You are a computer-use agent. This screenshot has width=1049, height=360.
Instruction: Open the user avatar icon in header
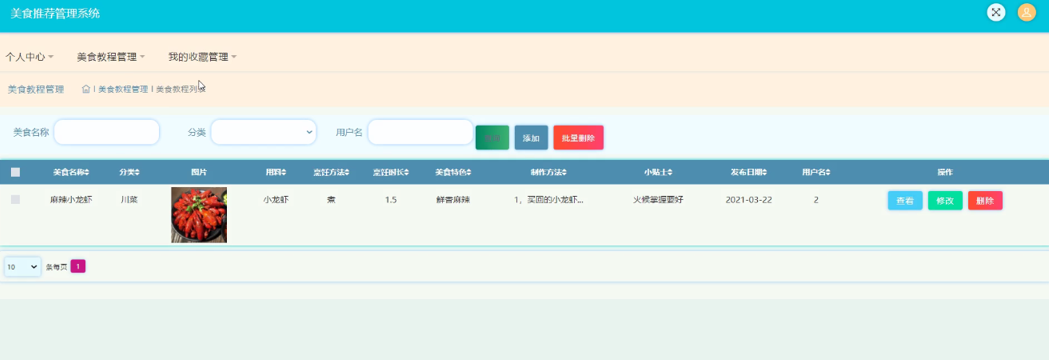(x=1026, y=13)
